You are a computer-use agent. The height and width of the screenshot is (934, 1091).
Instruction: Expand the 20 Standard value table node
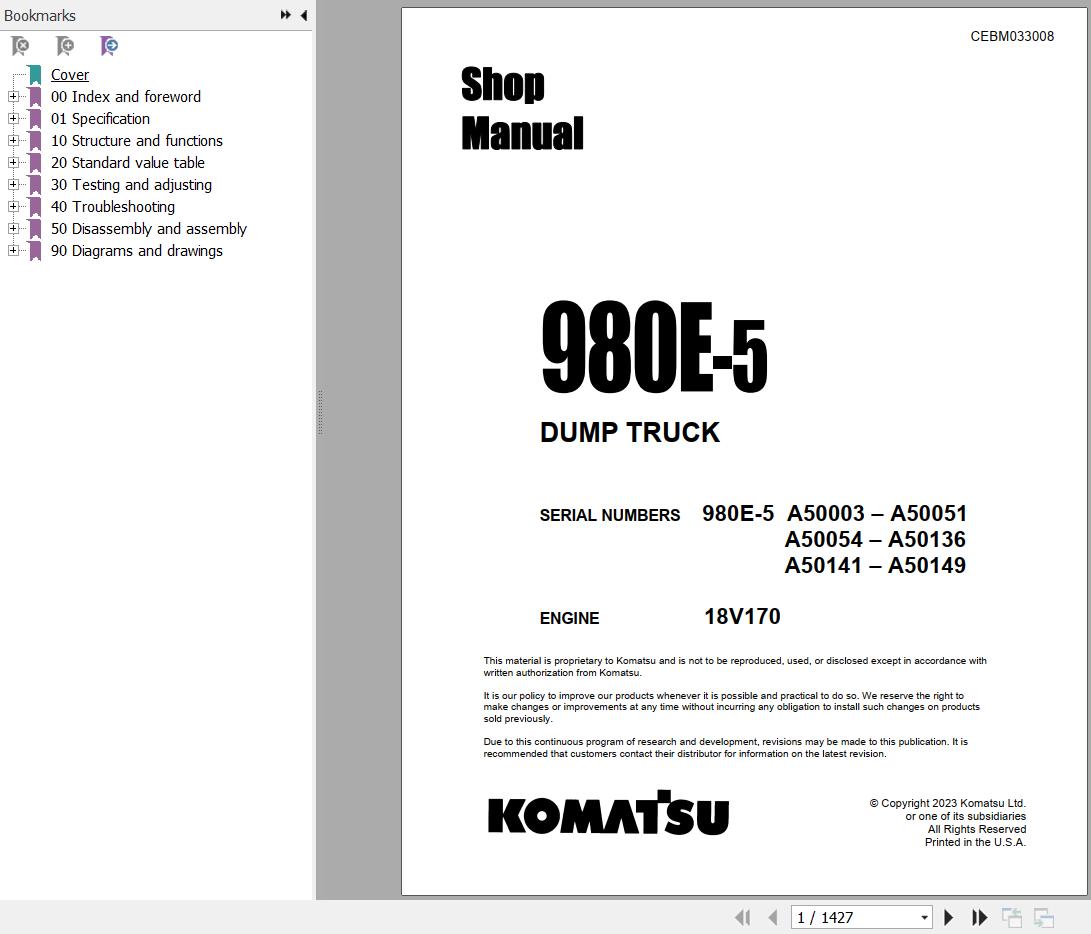(x=13, y=162)
